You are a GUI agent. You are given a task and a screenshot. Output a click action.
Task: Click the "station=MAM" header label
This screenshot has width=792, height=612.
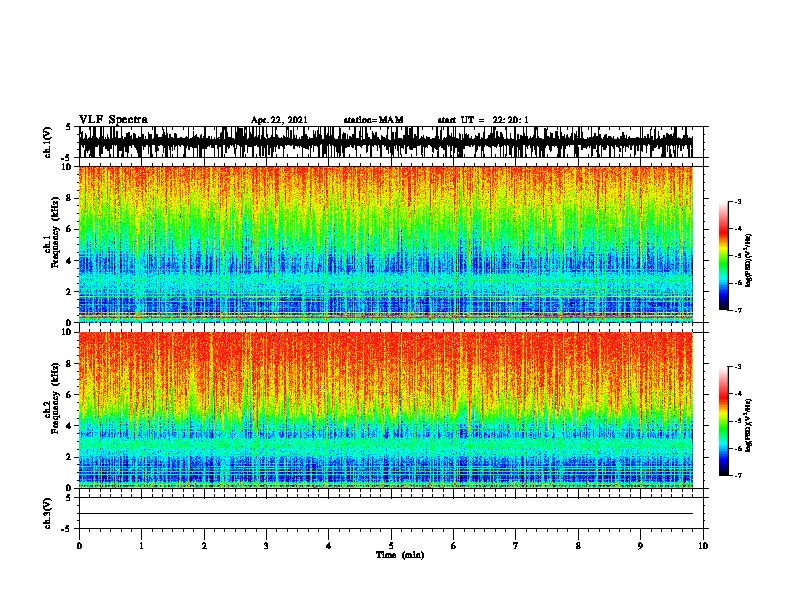point(373,120)
